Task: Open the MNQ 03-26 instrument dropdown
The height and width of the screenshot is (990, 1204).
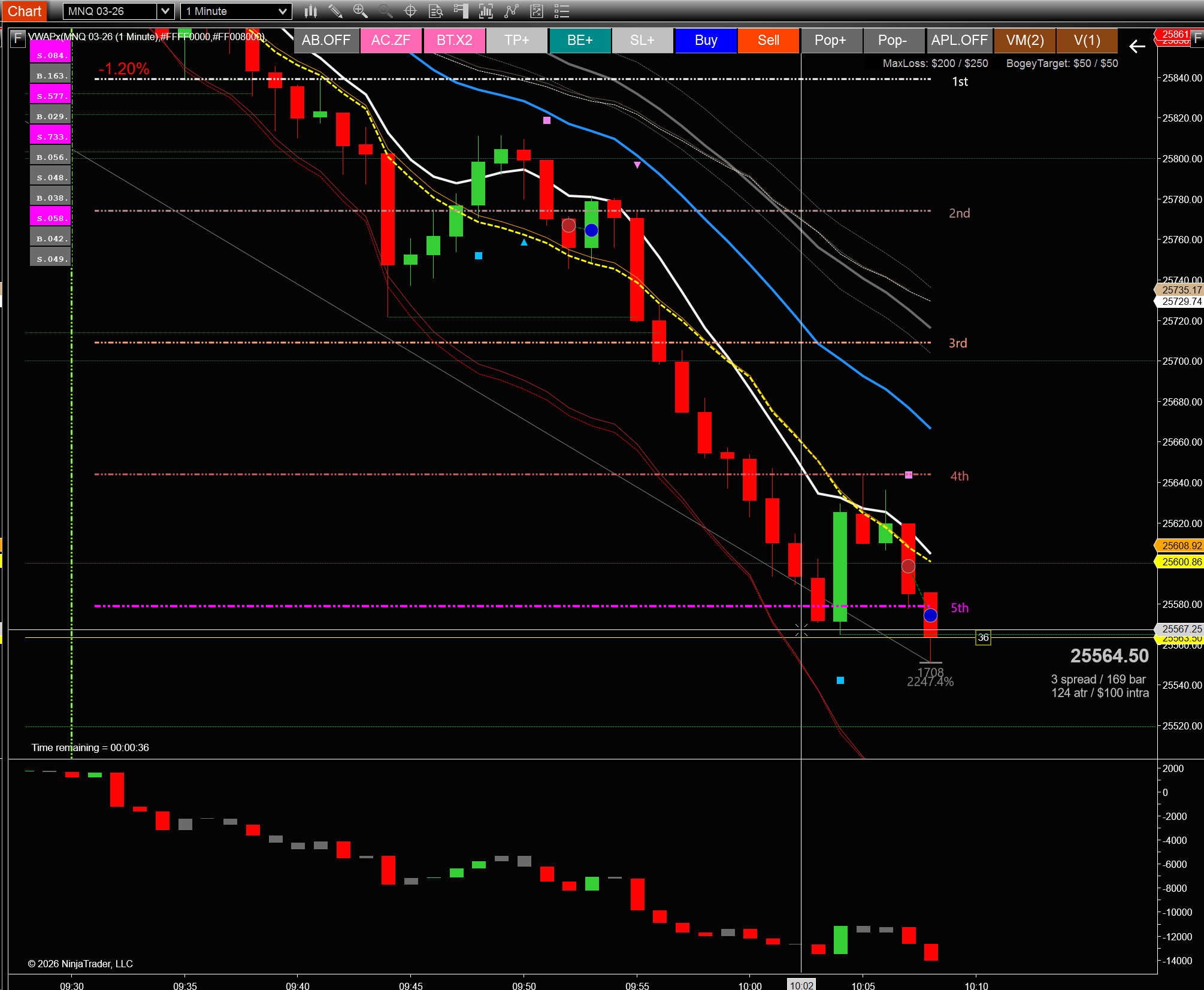Action: coord(165,11)
